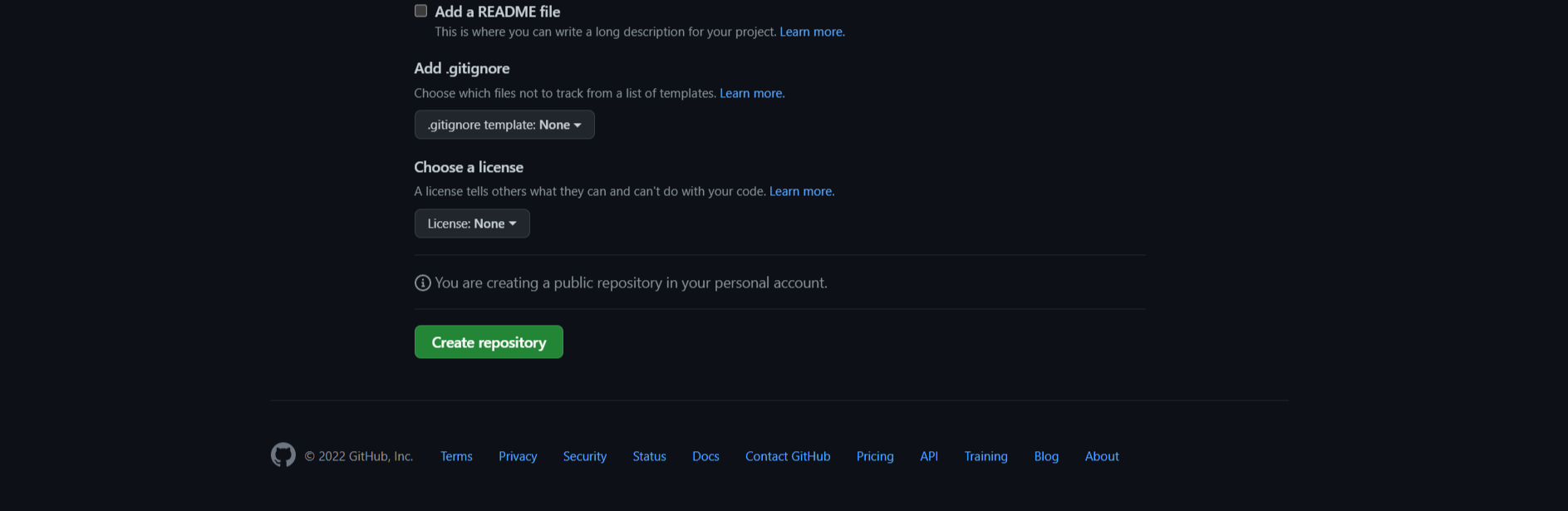The width and height of the screenshot is (1568, 511).
Task: Open Learn more link for .gitignore templates
Action: coord(752,93)
